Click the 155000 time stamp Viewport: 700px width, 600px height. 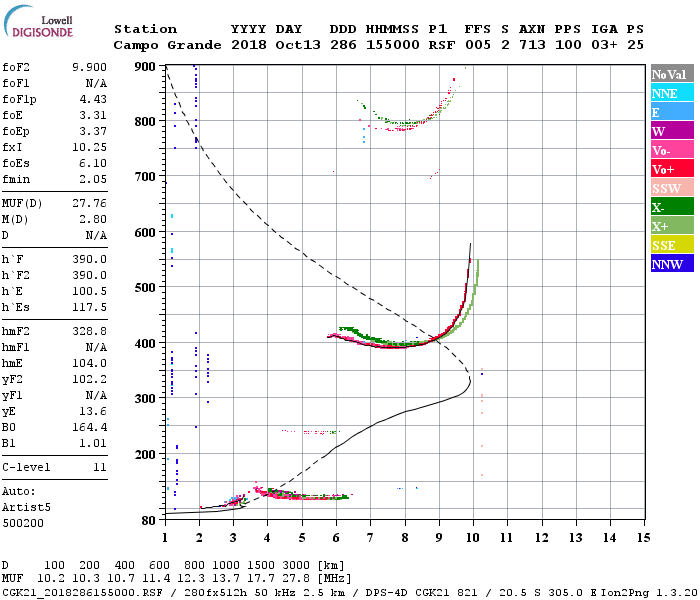pyautogui.click(x=392, y=45)
